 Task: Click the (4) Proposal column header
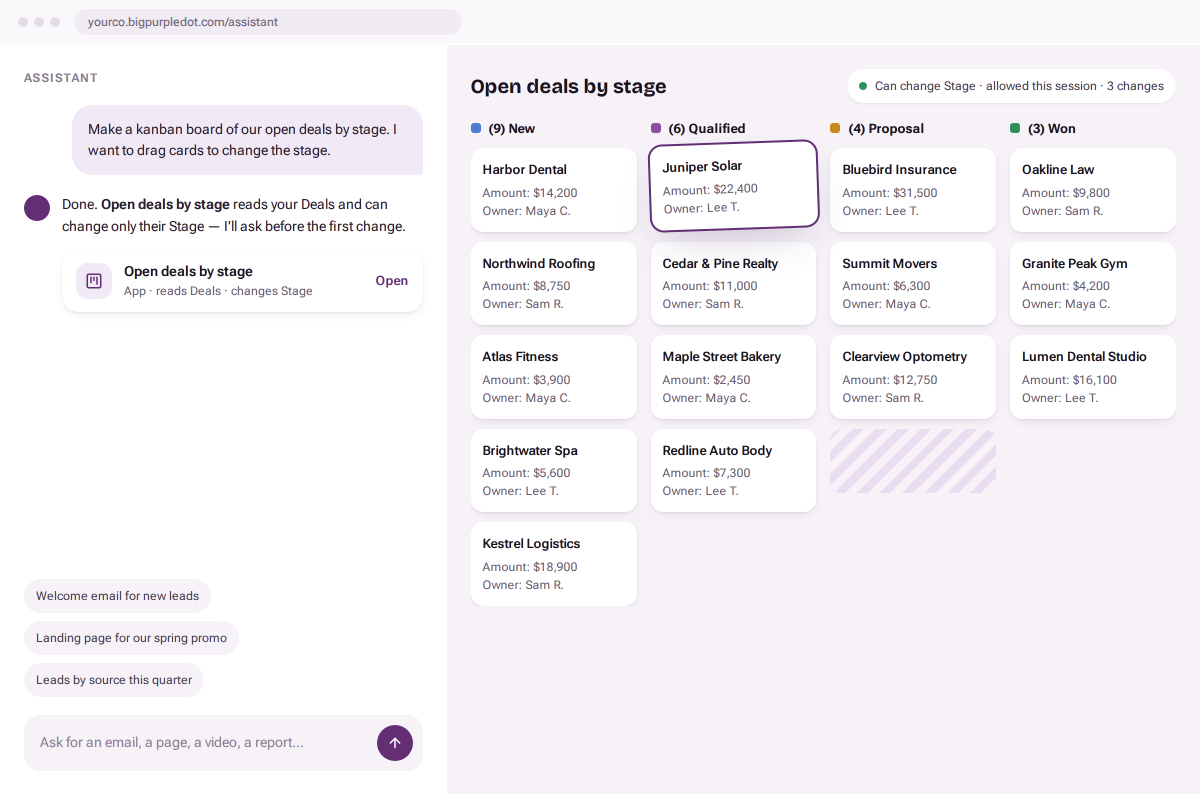886,128
